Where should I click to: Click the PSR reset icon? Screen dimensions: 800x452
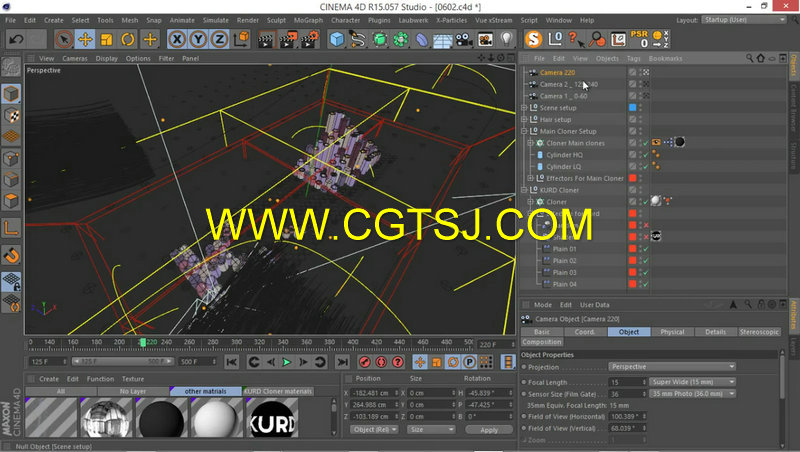click(639, 39)
